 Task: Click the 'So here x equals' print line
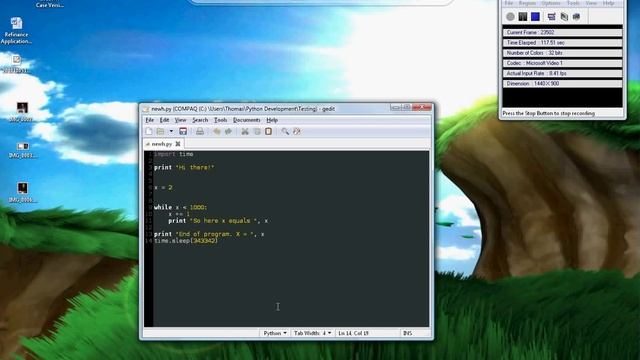(218, 221)
